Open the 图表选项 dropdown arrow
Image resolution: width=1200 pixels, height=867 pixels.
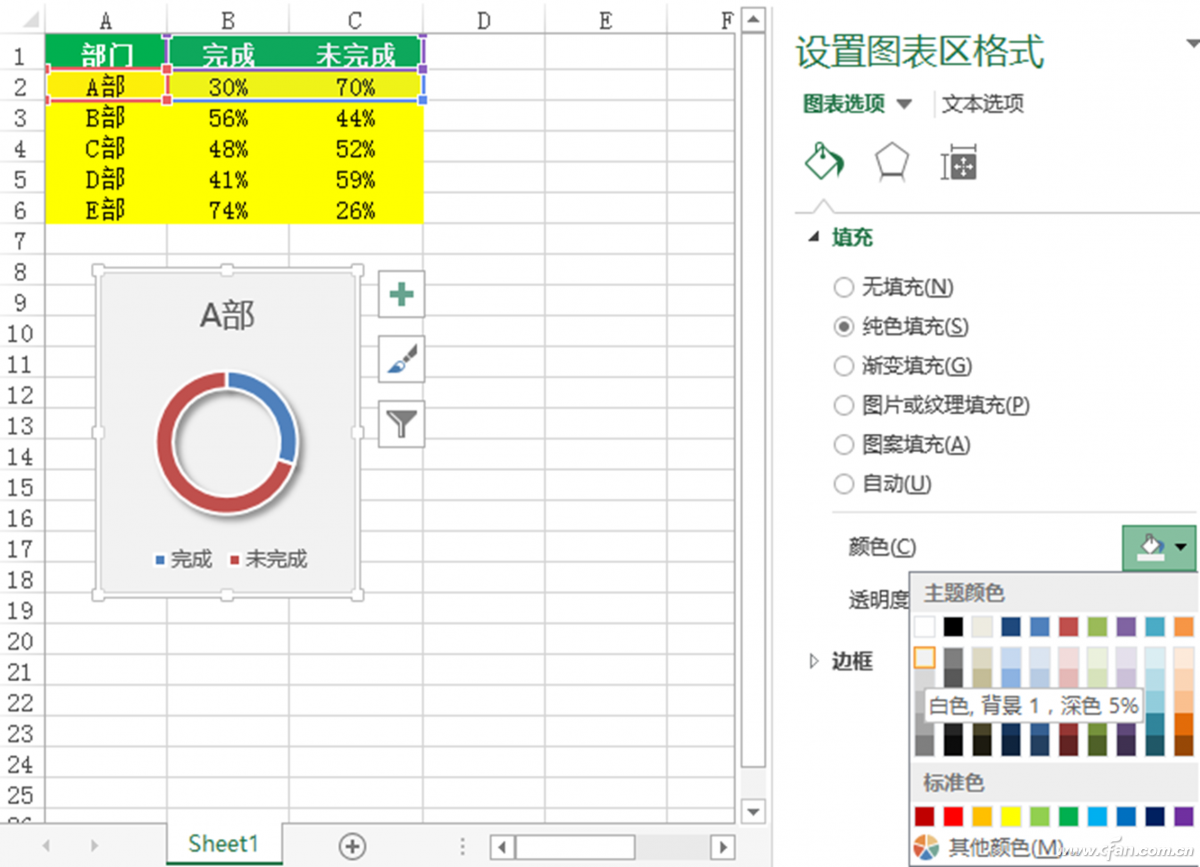click(904, 104)
